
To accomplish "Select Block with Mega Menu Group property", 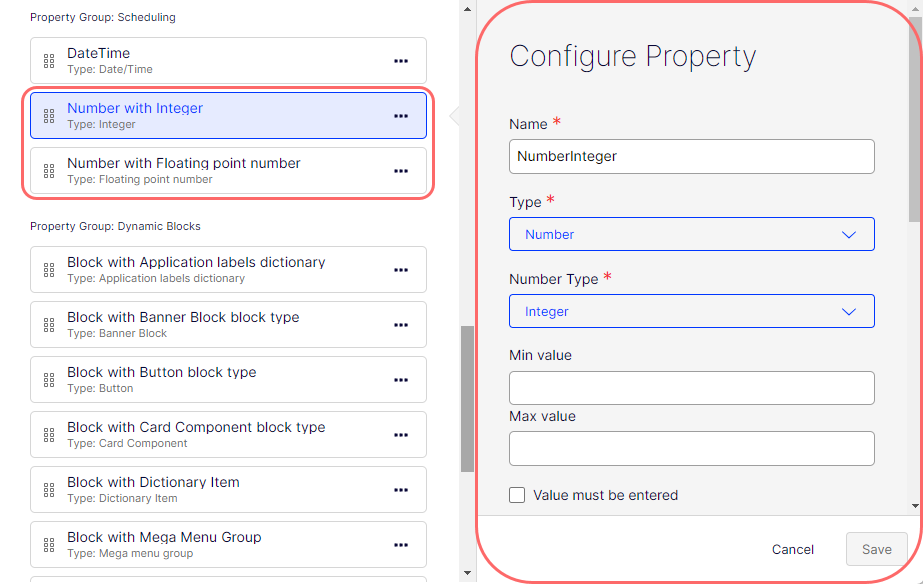I will pyautogui.click(x=228, y=545).
